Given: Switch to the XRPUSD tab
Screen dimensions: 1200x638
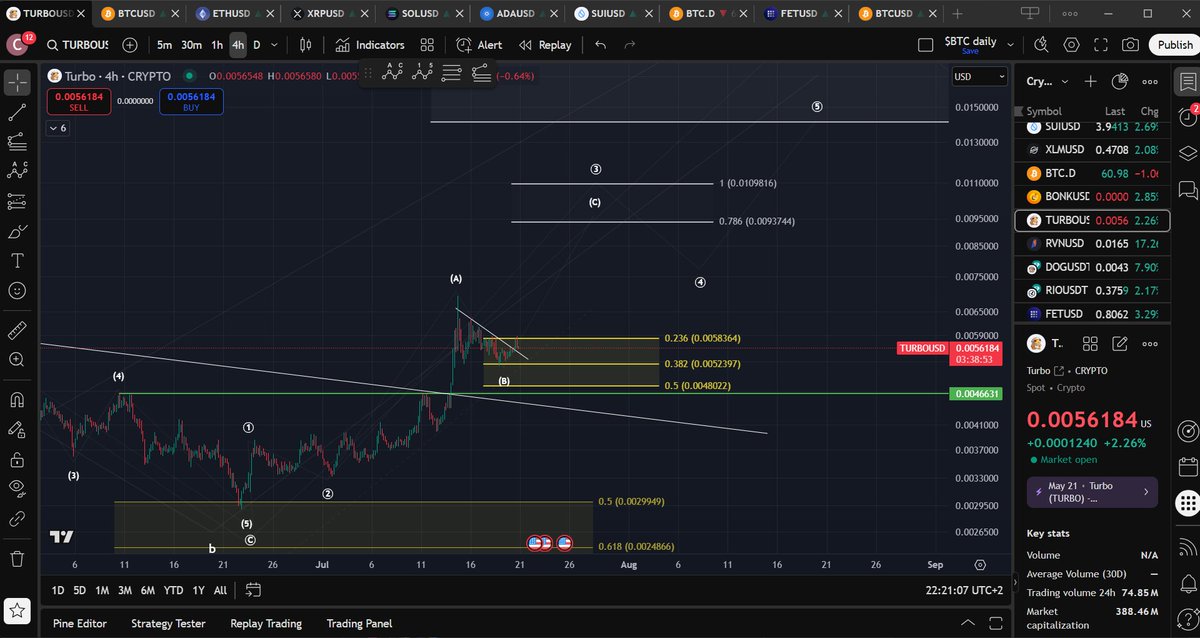Looking at the screenshot, I should 327,13.
